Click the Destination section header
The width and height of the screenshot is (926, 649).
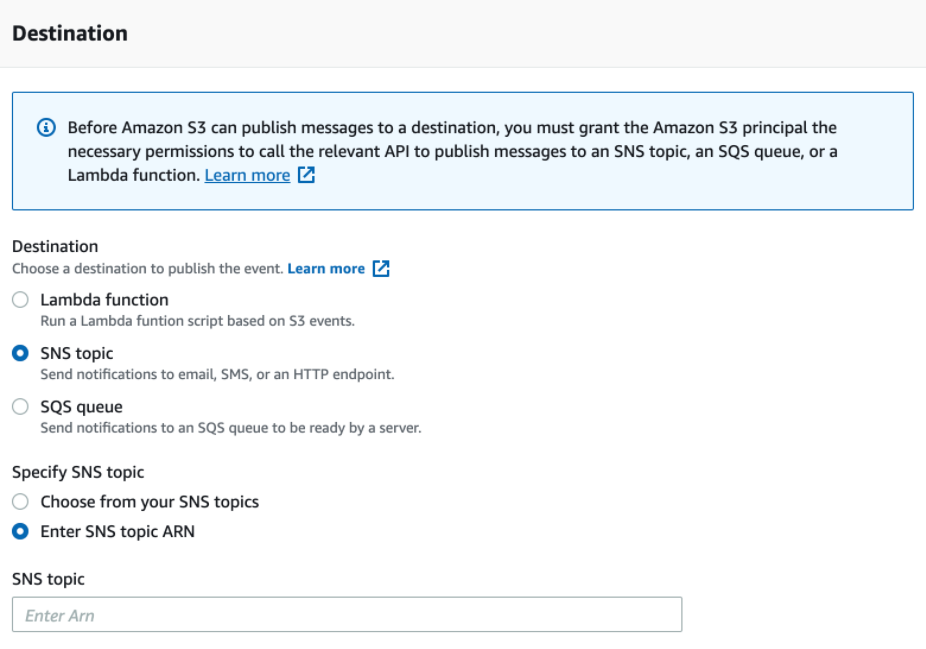pyautogui.click(x=70, y=34)
